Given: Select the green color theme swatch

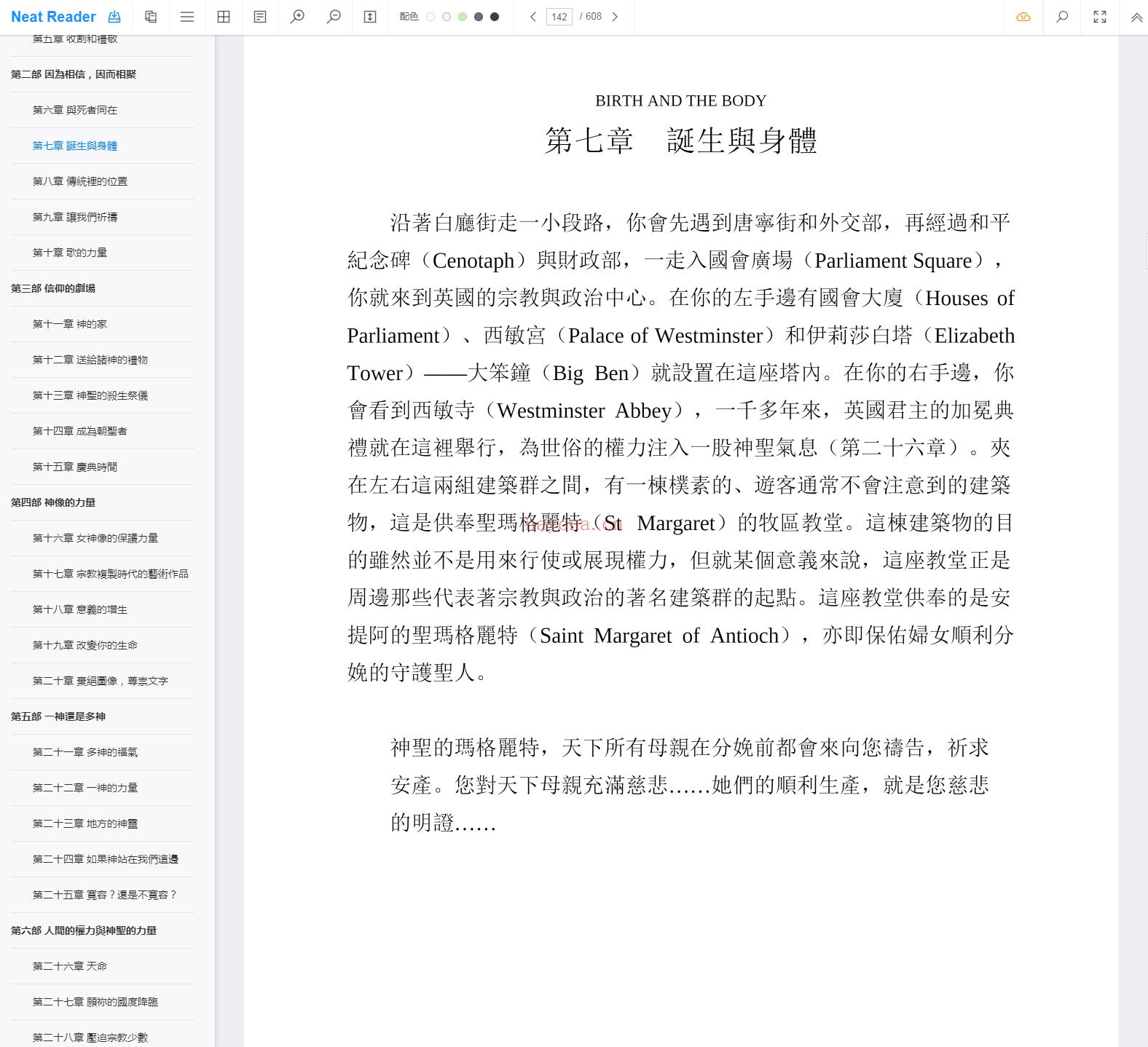Looking at the screenshot, I should (x=463, y=17).
